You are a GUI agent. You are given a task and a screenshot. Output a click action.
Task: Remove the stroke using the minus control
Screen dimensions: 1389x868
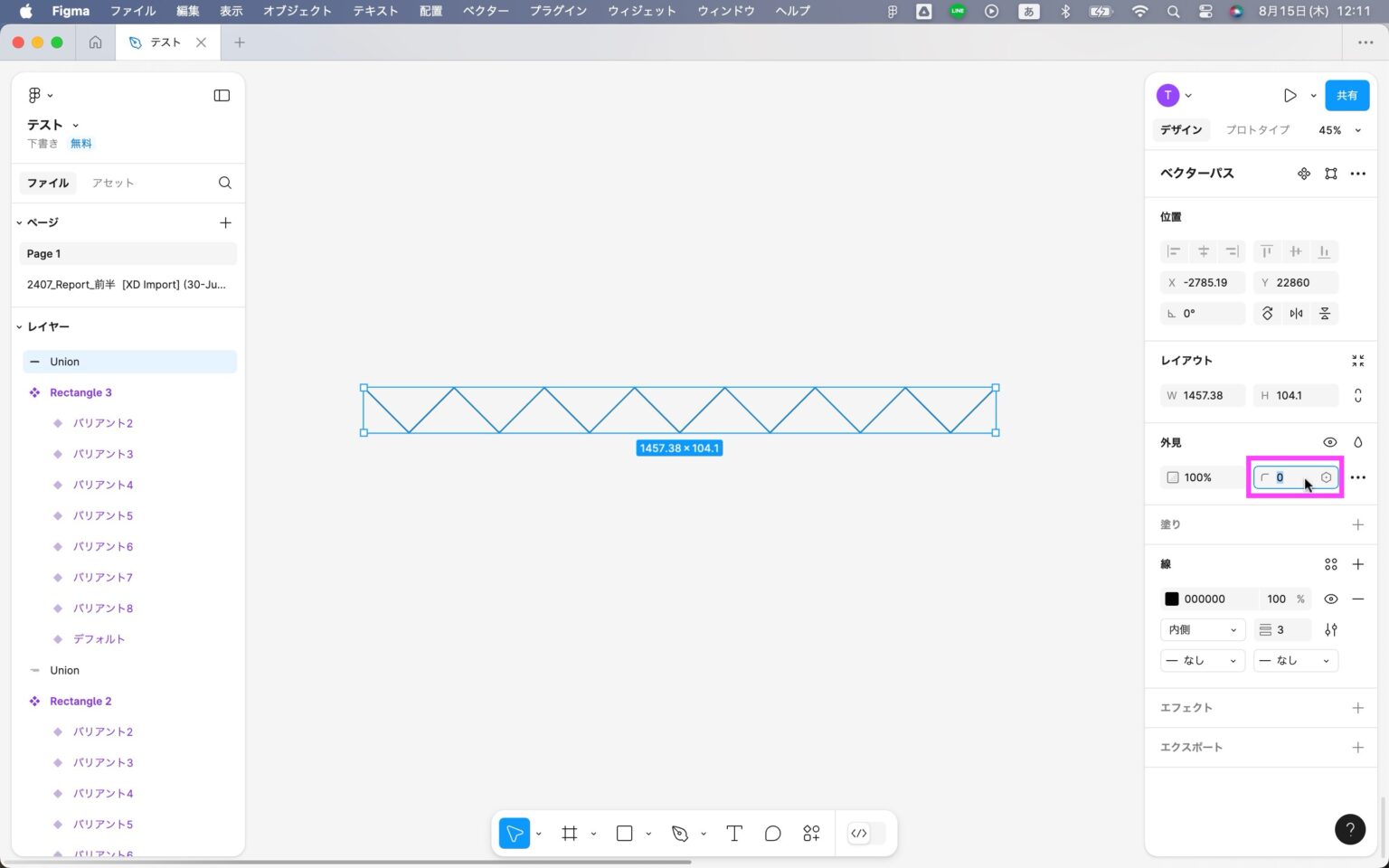click(x=1358, y=599)
